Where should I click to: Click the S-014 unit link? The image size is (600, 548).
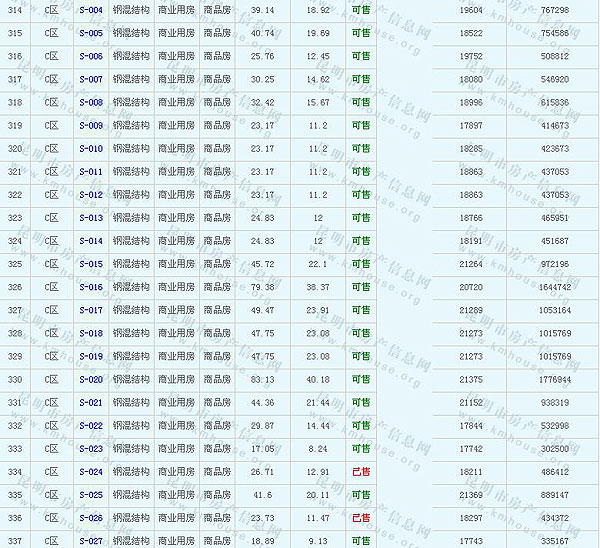point(90,241)
